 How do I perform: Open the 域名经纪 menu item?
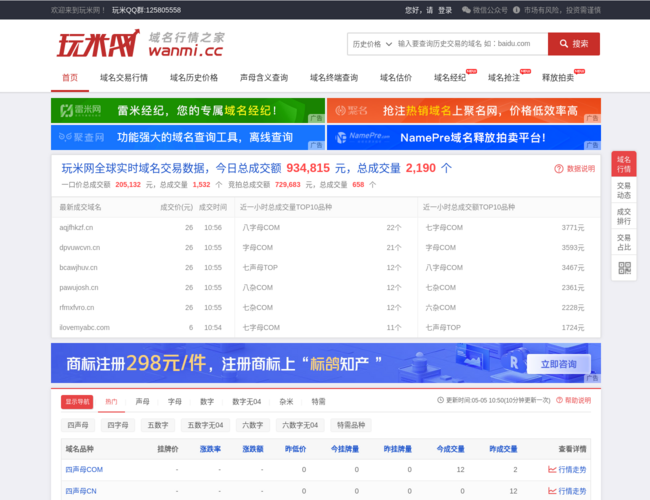[x=450, y=78]
